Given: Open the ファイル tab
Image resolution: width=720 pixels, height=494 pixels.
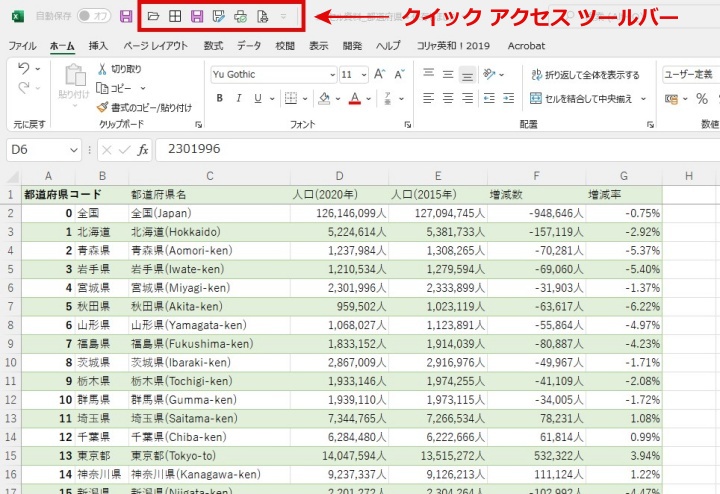Looking at the screenshot, I should [22, 45].
